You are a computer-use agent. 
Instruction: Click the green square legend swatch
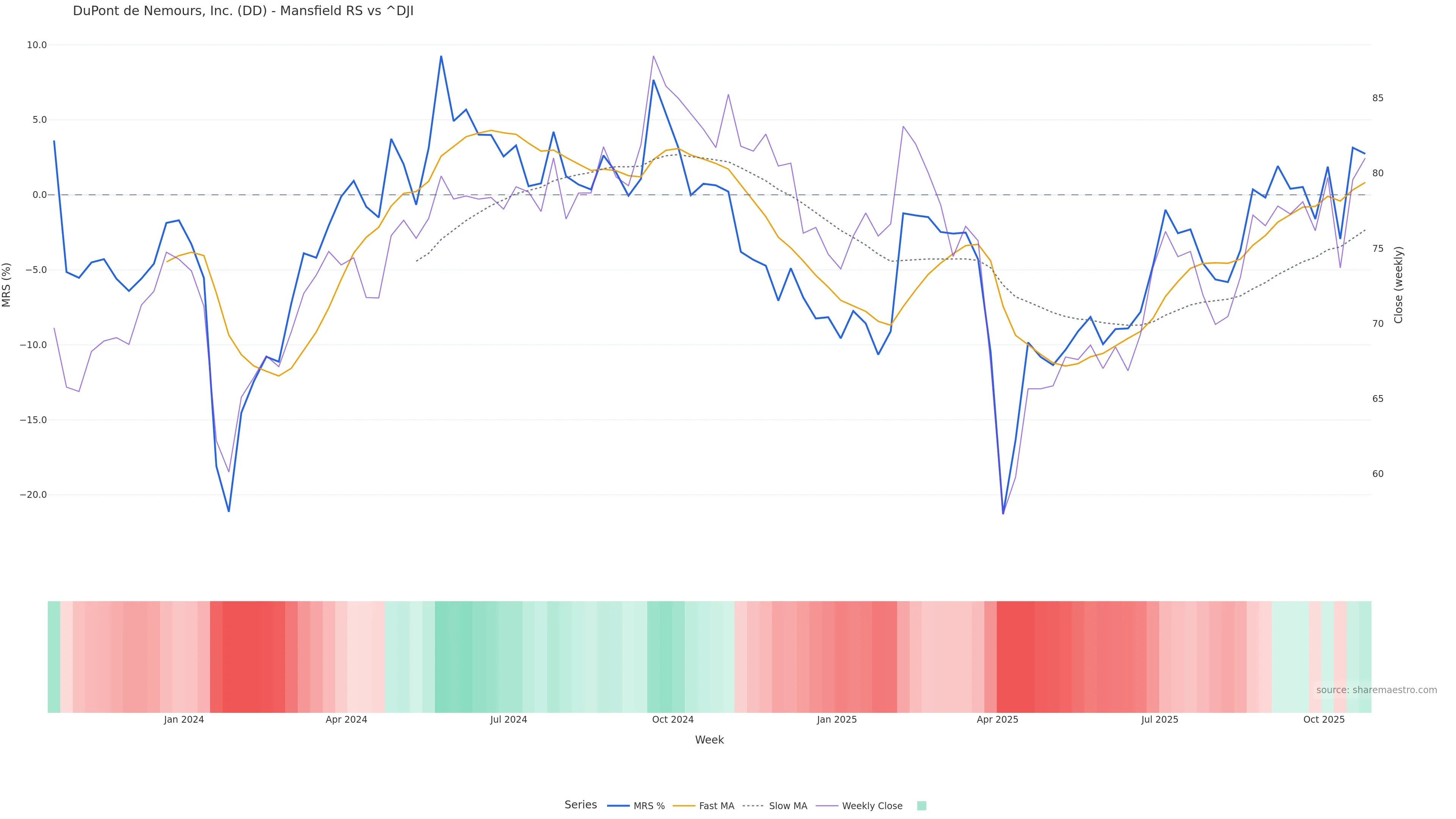(x=921, y=806)
